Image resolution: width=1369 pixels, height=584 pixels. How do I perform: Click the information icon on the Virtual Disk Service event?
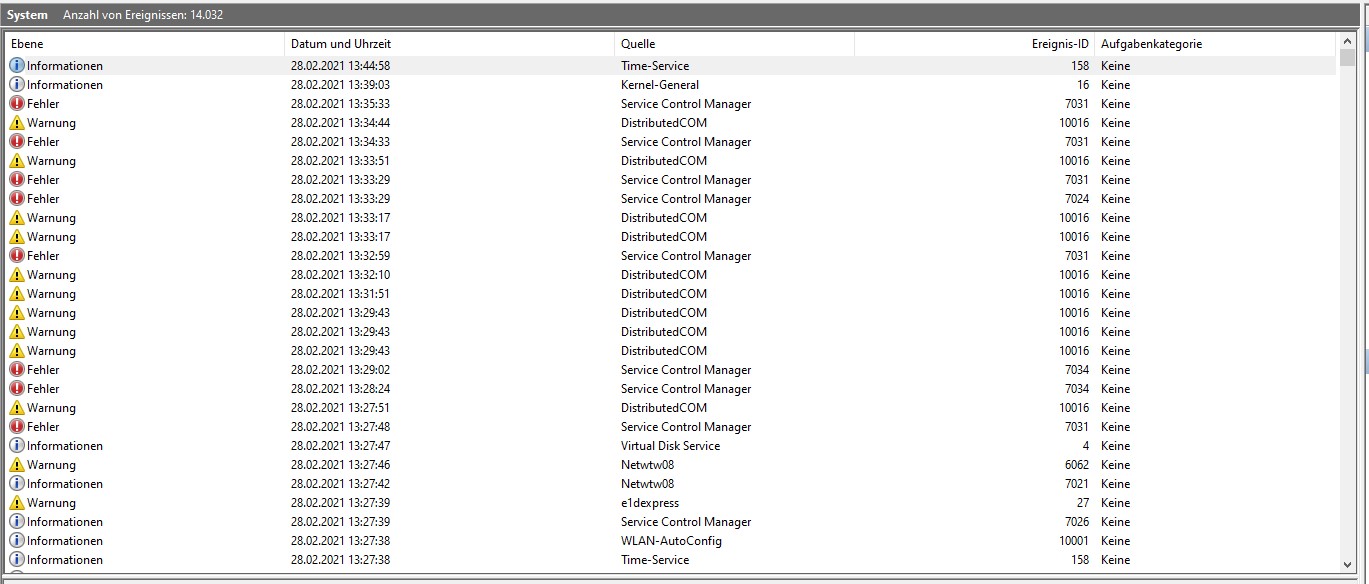pos(14,445)
